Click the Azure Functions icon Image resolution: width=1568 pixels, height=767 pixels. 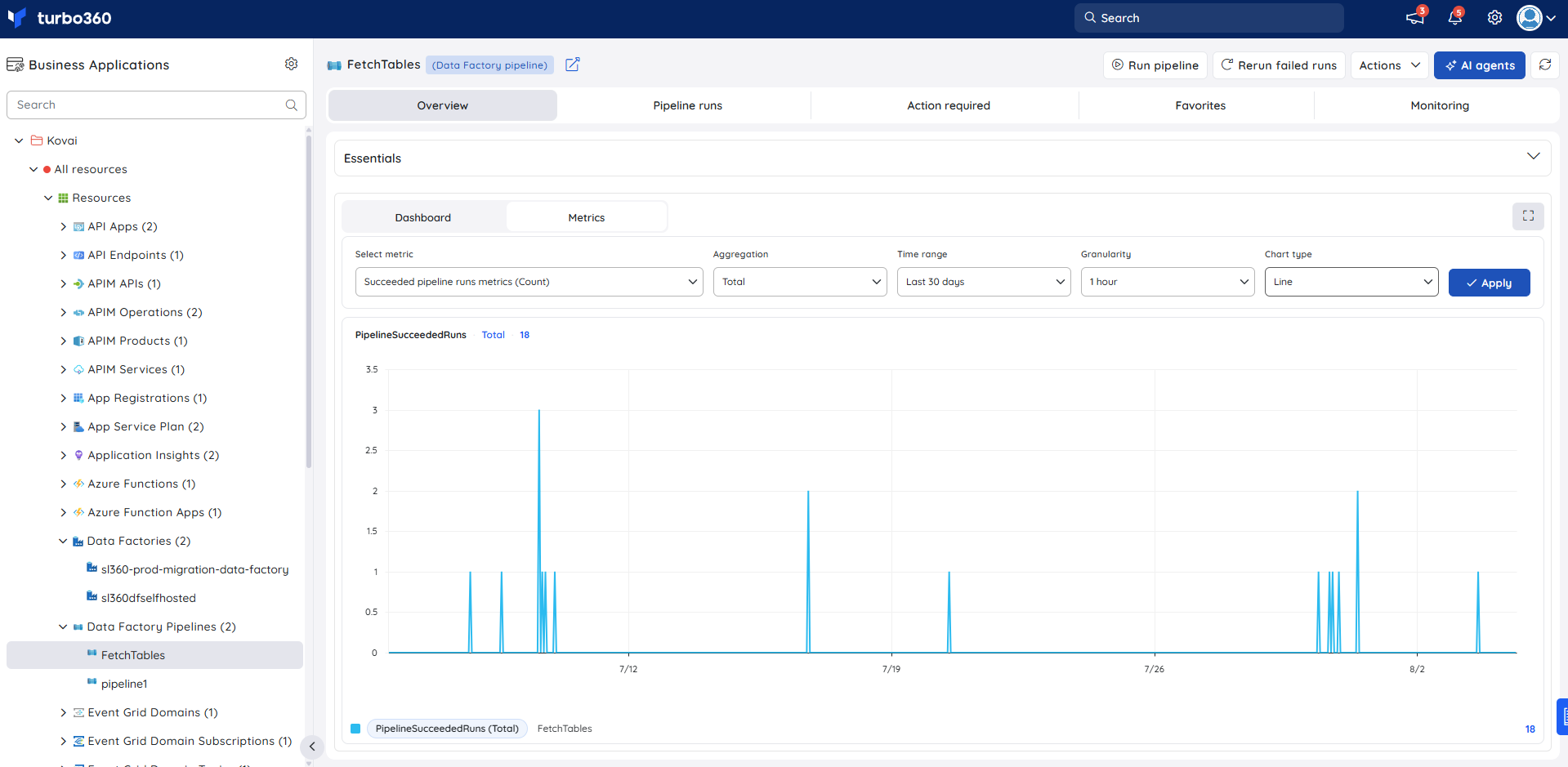(78, 484)
